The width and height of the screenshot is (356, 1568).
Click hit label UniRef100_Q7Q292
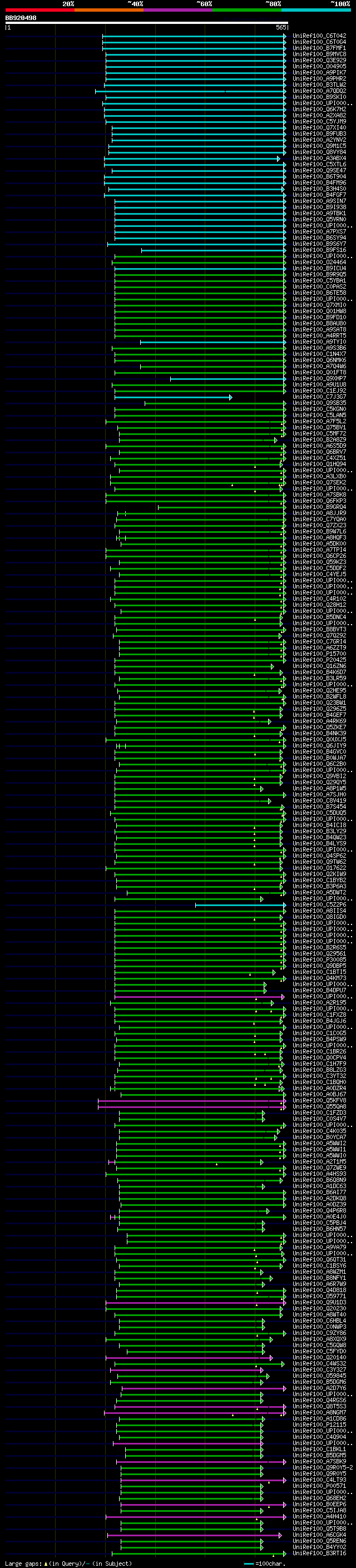click(319, 635)
